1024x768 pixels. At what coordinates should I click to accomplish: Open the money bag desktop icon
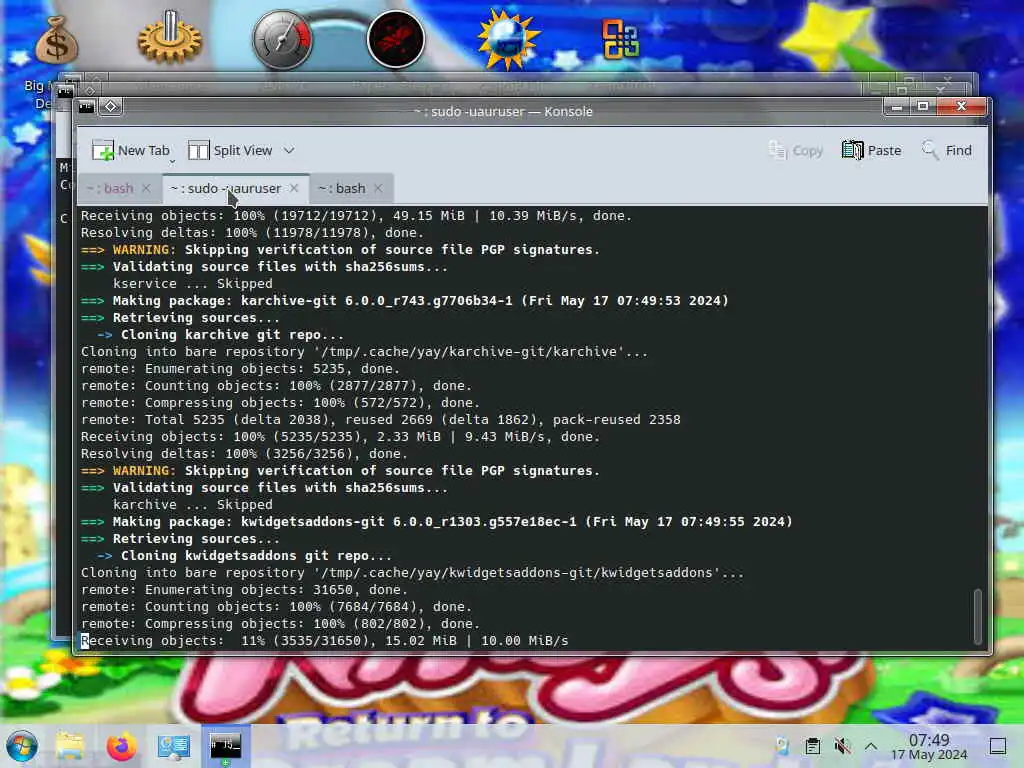pyautogui.click(x=56, y=40)
